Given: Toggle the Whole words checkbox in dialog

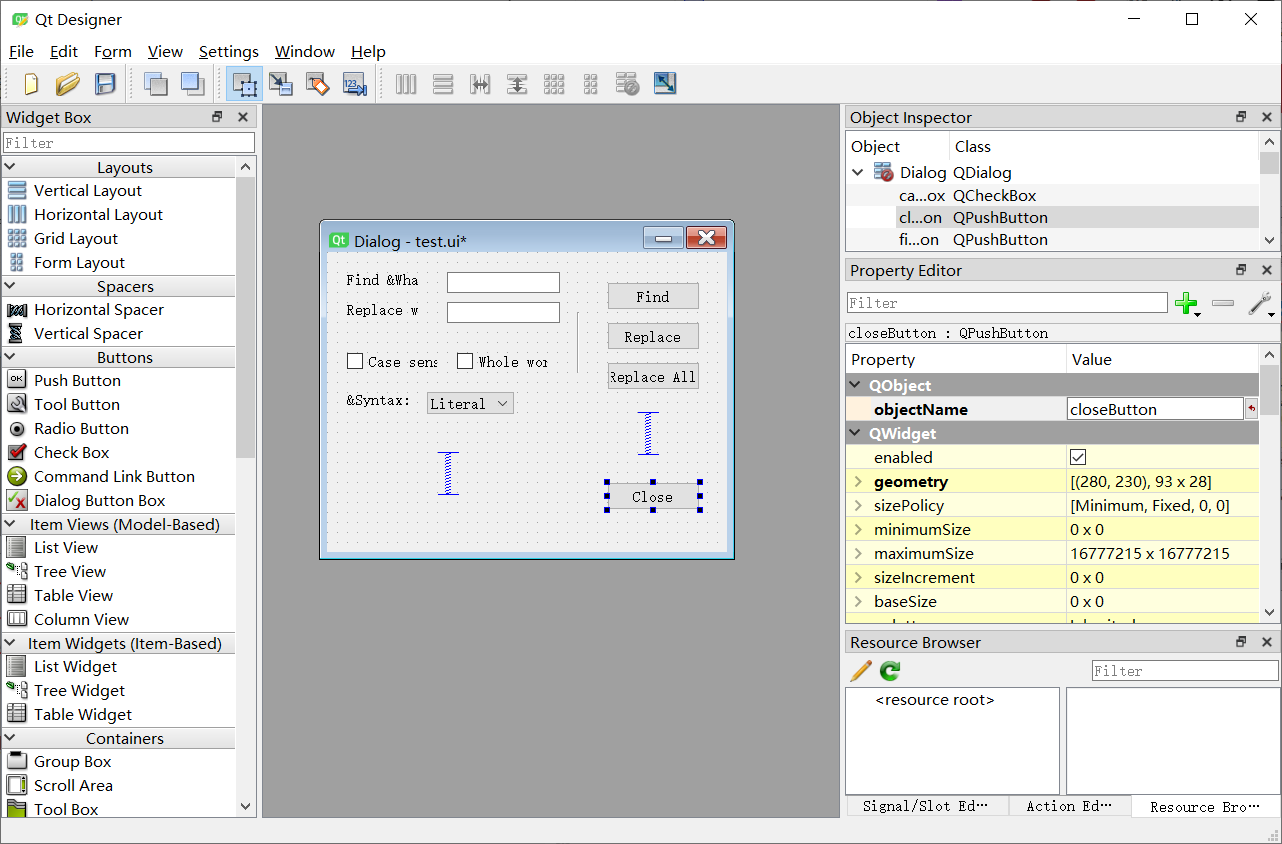Looking at the screenshot, I should point(465,362).
